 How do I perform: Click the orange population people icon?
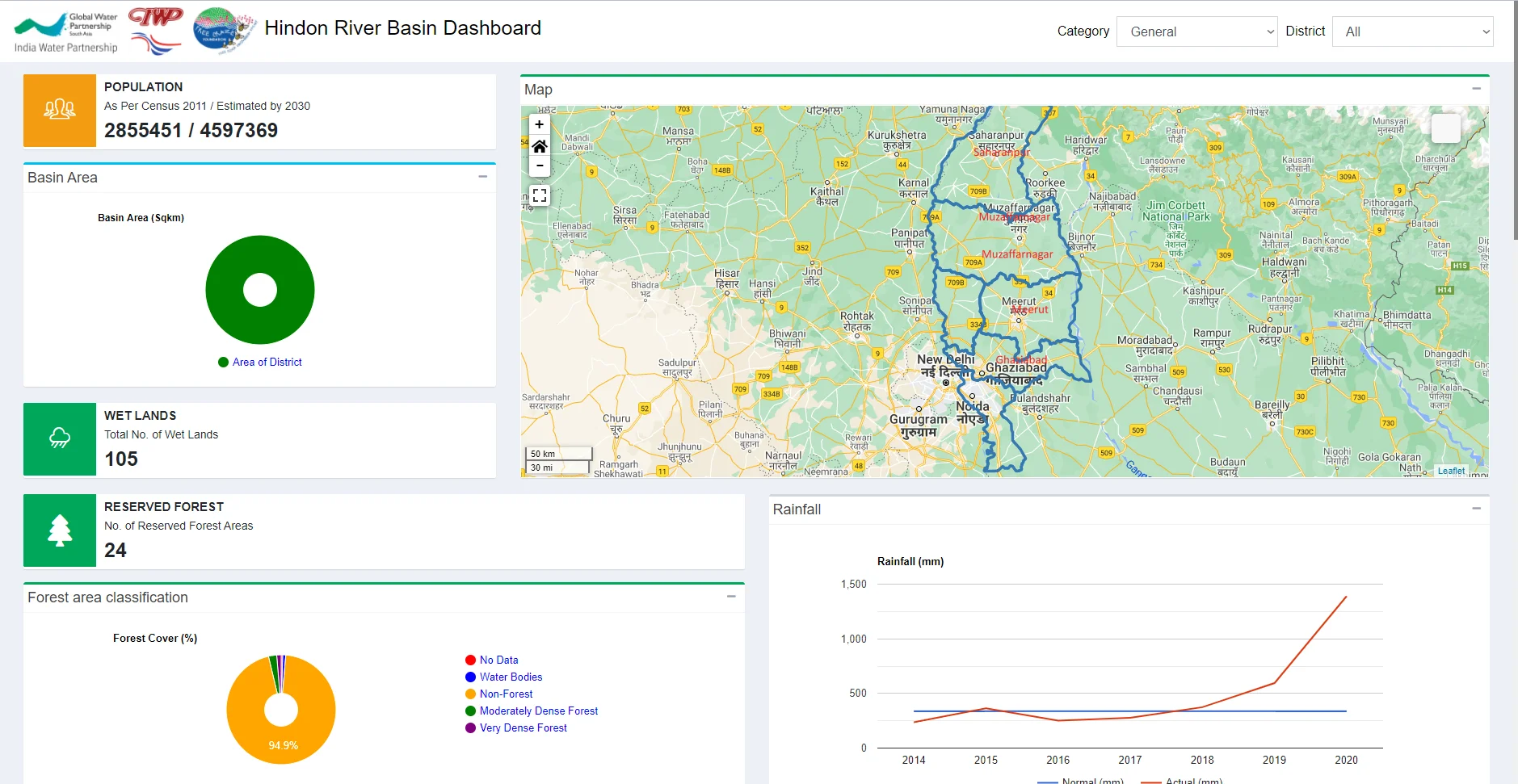(x=60, y=111)
